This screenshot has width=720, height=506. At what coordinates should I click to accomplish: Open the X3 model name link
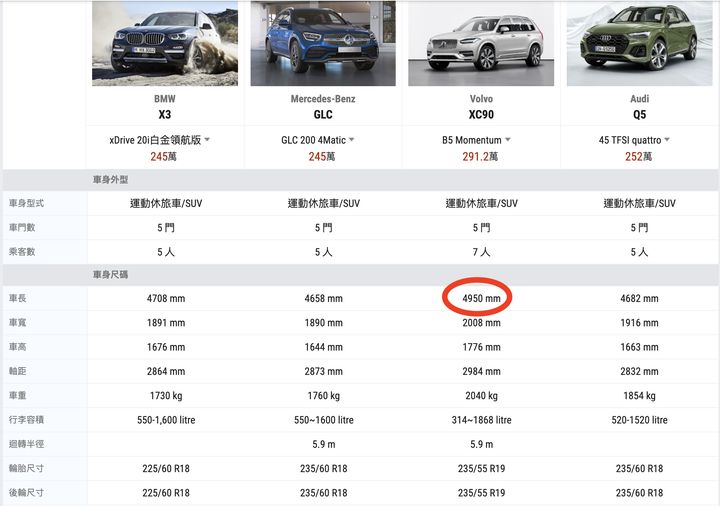coord(165,114)
